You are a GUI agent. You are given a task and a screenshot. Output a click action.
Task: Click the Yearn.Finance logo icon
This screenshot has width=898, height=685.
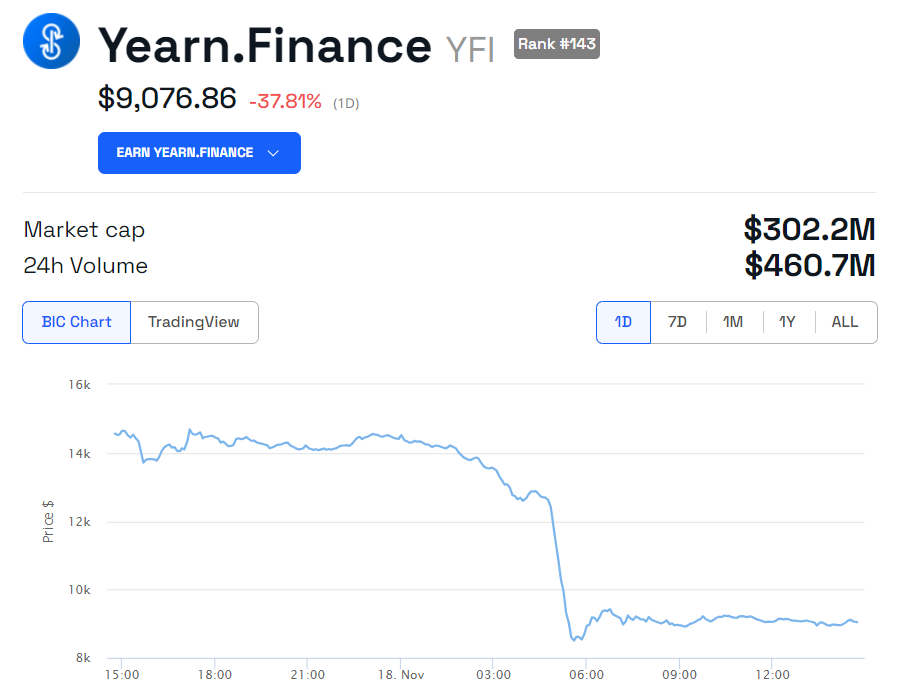(51, 41)
